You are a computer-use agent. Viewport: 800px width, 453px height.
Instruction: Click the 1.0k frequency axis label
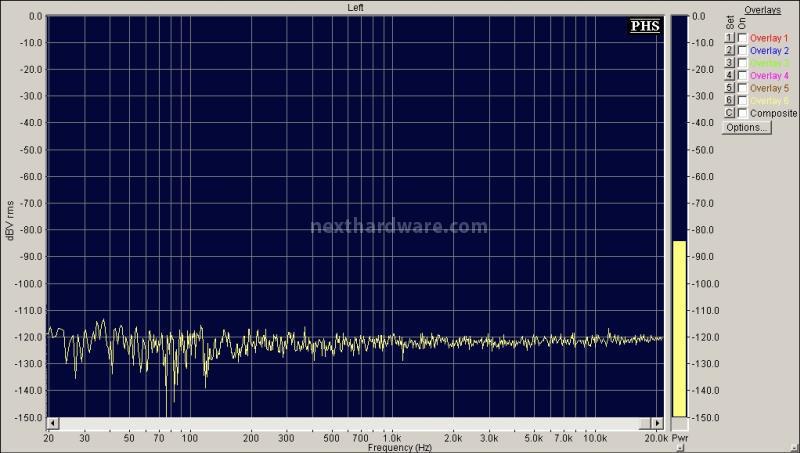(x=391, y=438)
